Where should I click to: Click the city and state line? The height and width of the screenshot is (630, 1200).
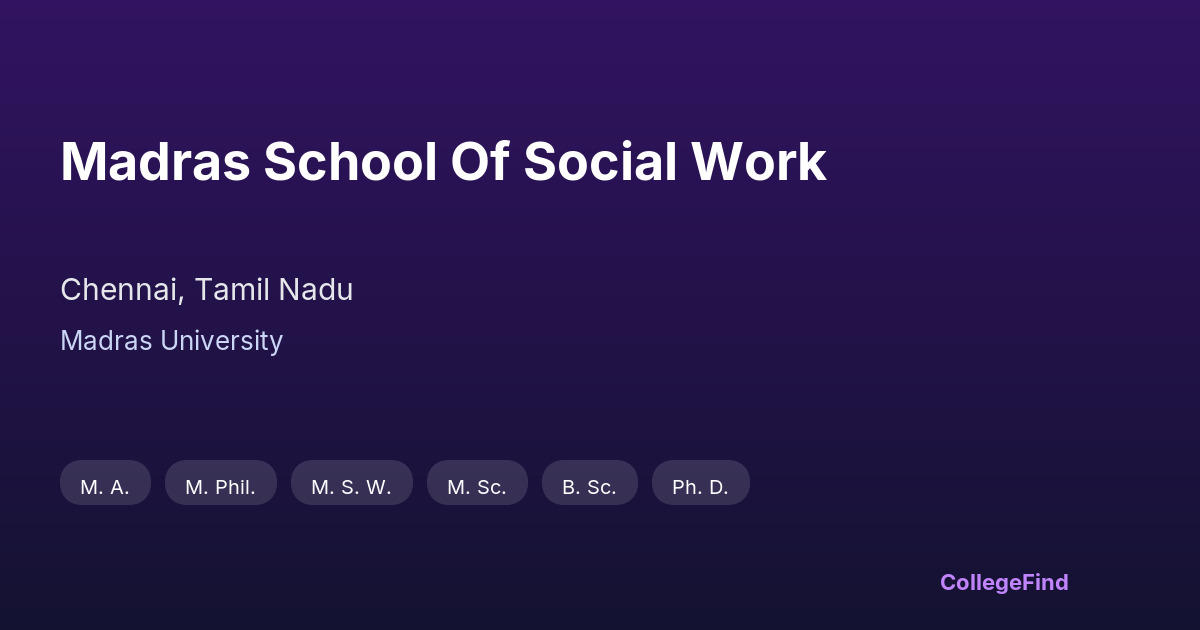pos(206,290)
